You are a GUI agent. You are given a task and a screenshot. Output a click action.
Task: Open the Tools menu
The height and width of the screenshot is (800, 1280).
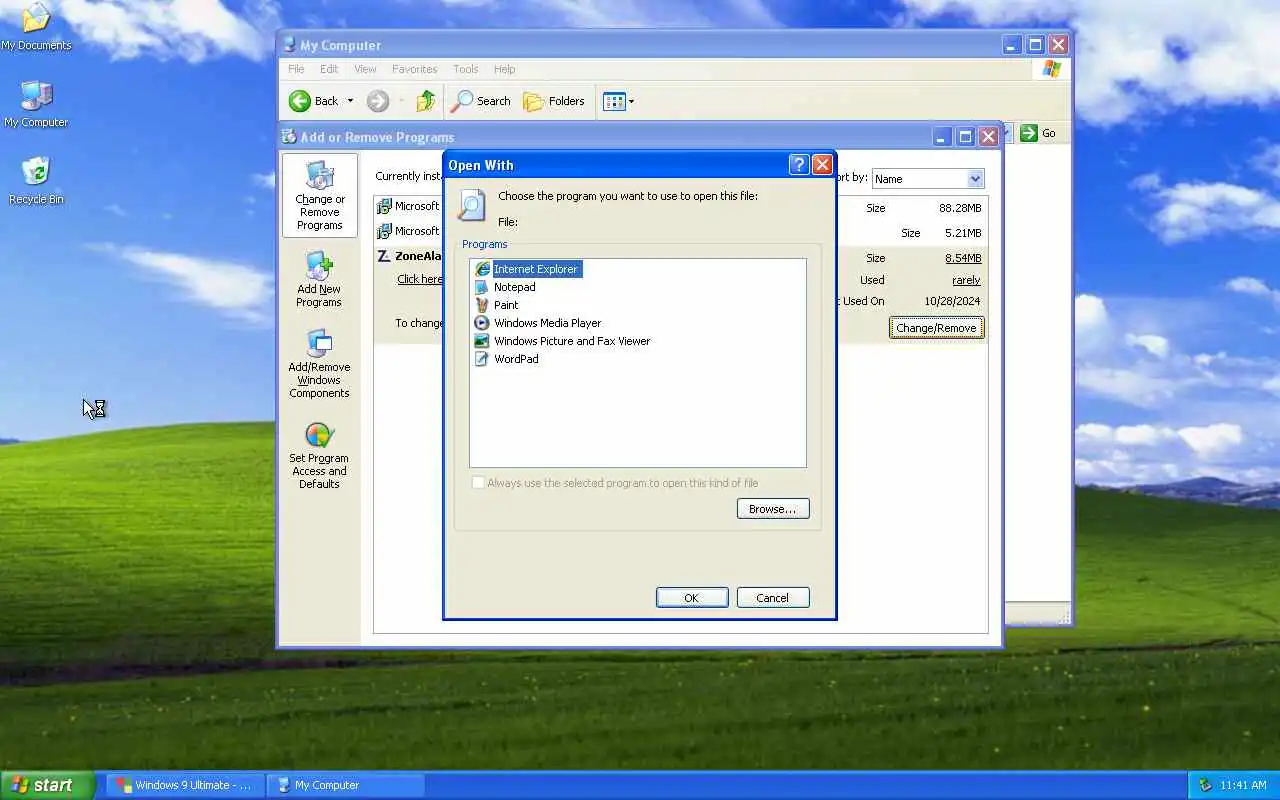(466, 69)
